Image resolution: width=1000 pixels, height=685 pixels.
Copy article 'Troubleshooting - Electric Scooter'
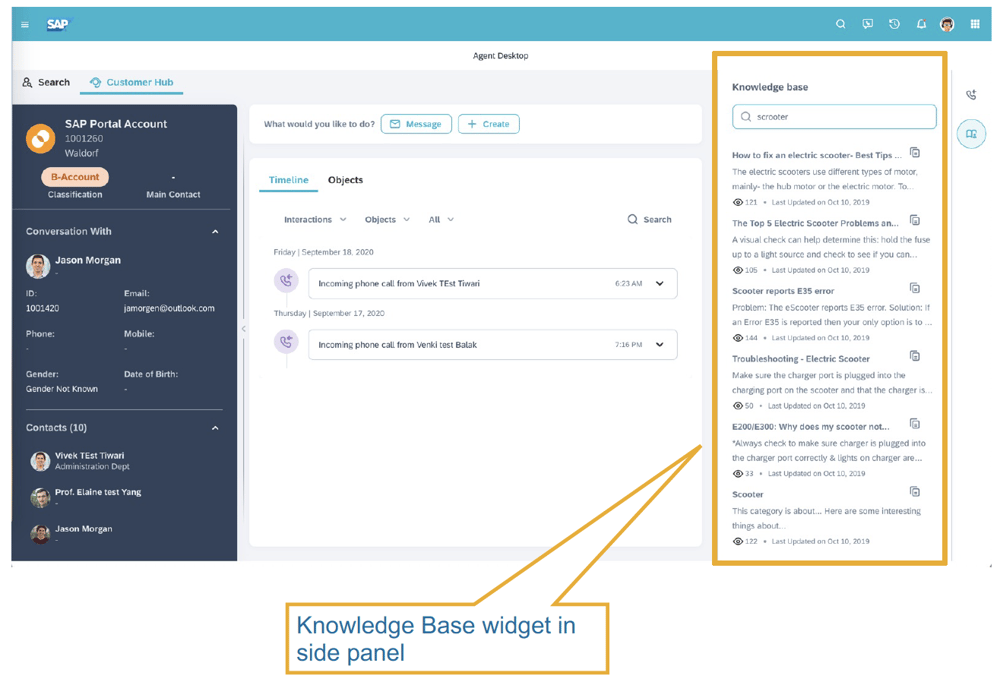click(915, 356)
